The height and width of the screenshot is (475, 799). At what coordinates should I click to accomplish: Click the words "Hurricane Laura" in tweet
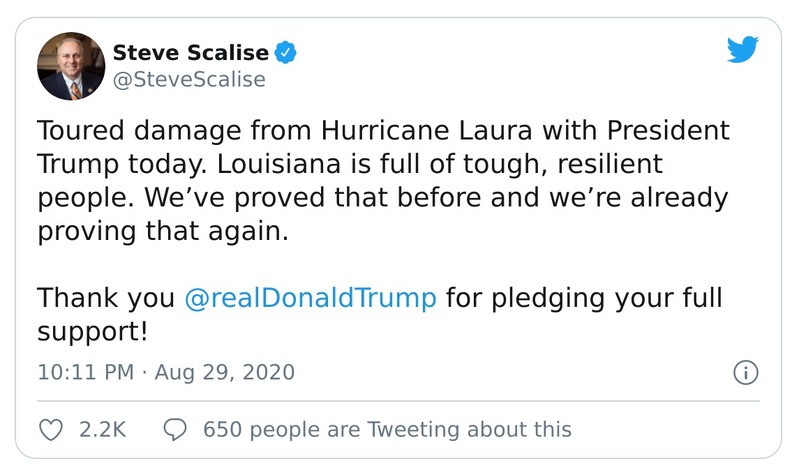[x=413, y=133]
